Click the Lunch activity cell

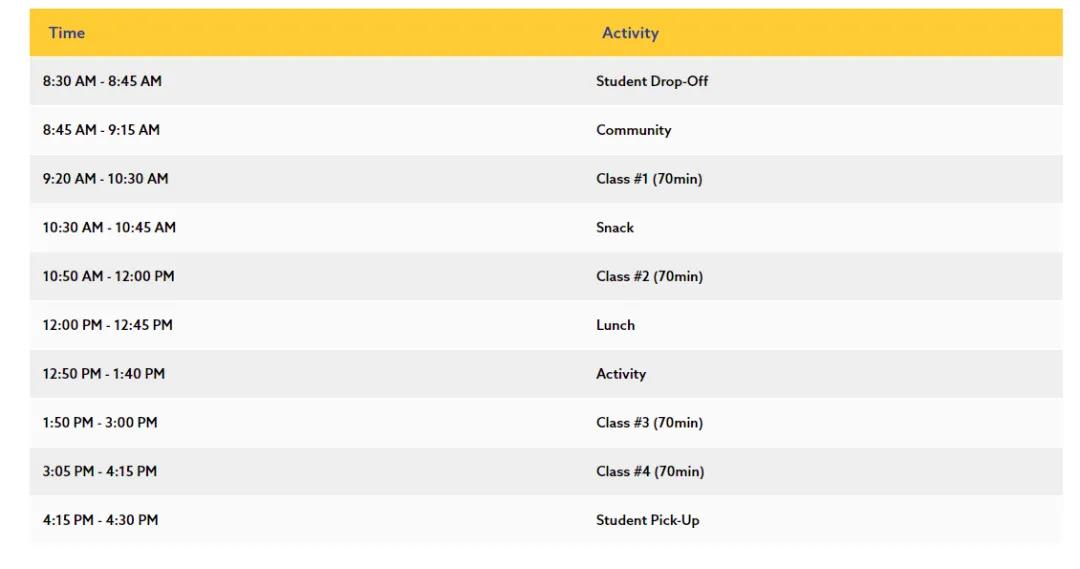pos(615,325)
